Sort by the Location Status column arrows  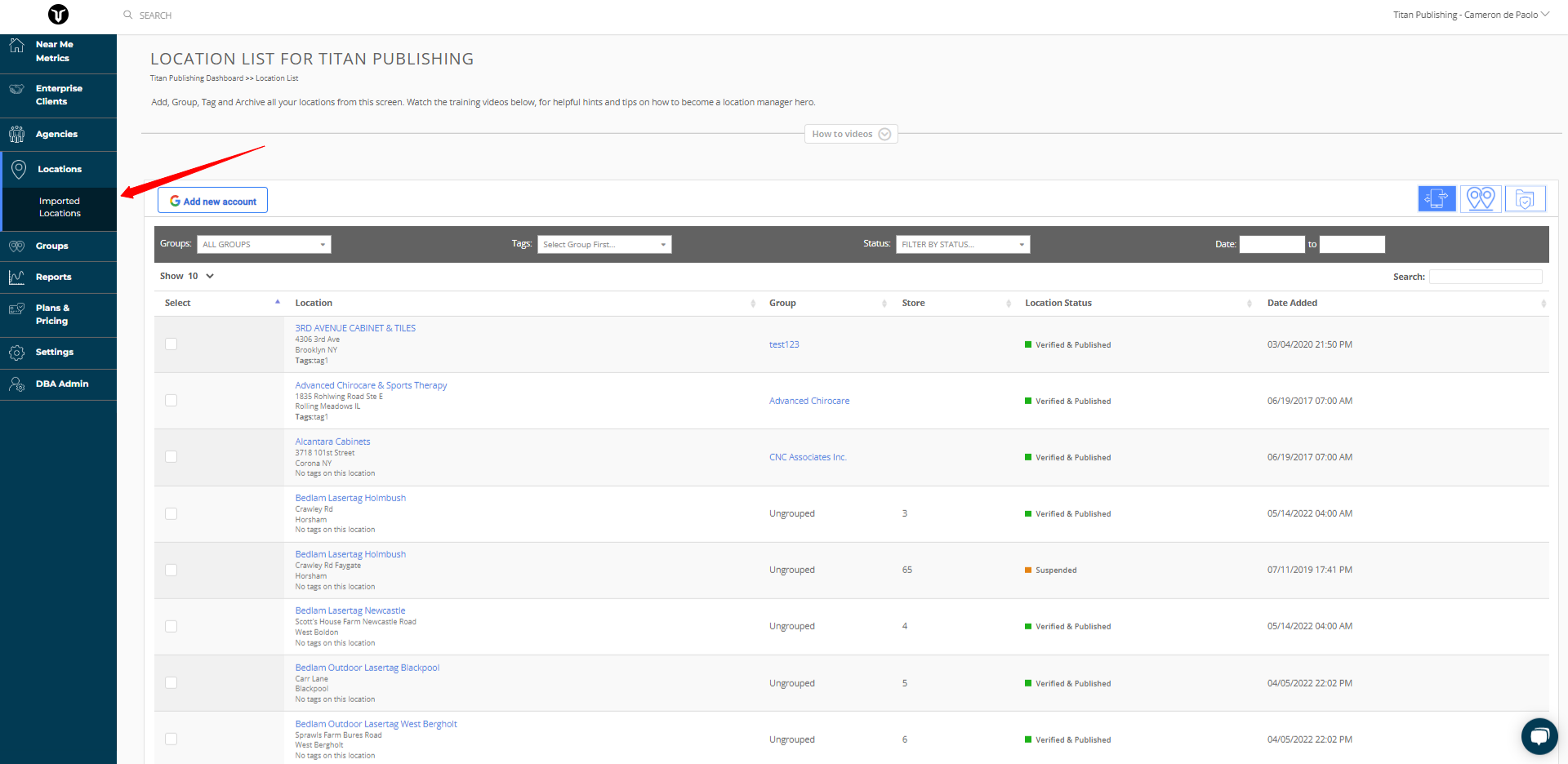pyautogui.click(x=1249, y=304)
